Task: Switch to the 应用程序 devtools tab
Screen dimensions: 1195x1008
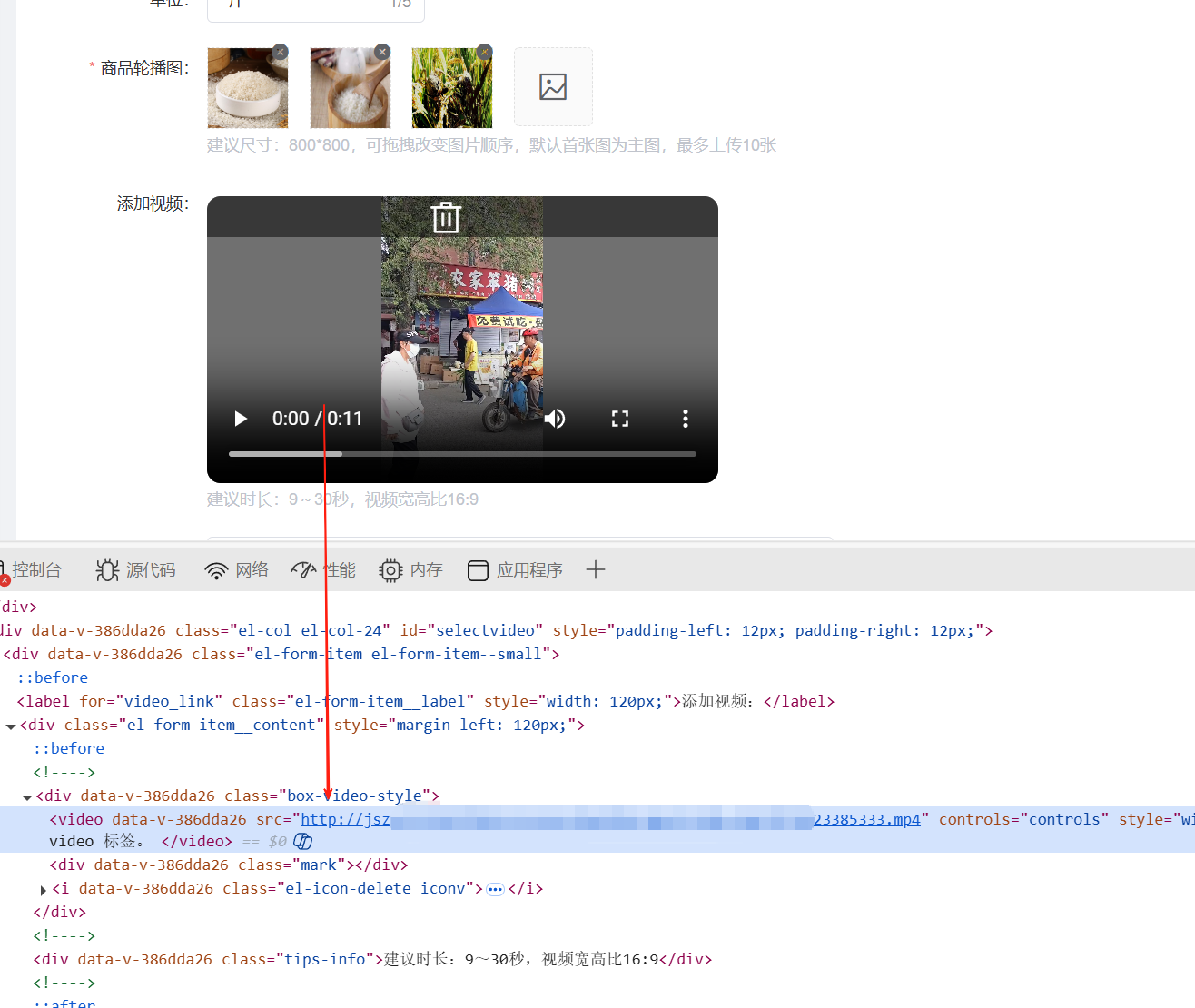Action: point(515,570)
